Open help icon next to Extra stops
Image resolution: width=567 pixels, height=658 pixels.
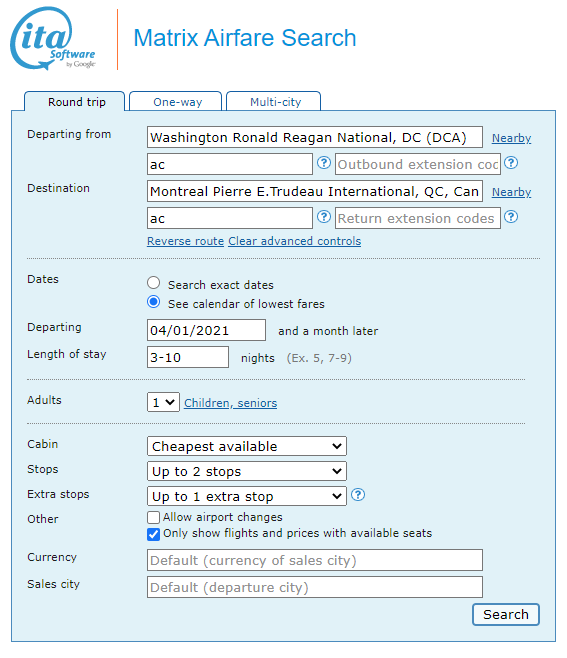click(358, 495)
